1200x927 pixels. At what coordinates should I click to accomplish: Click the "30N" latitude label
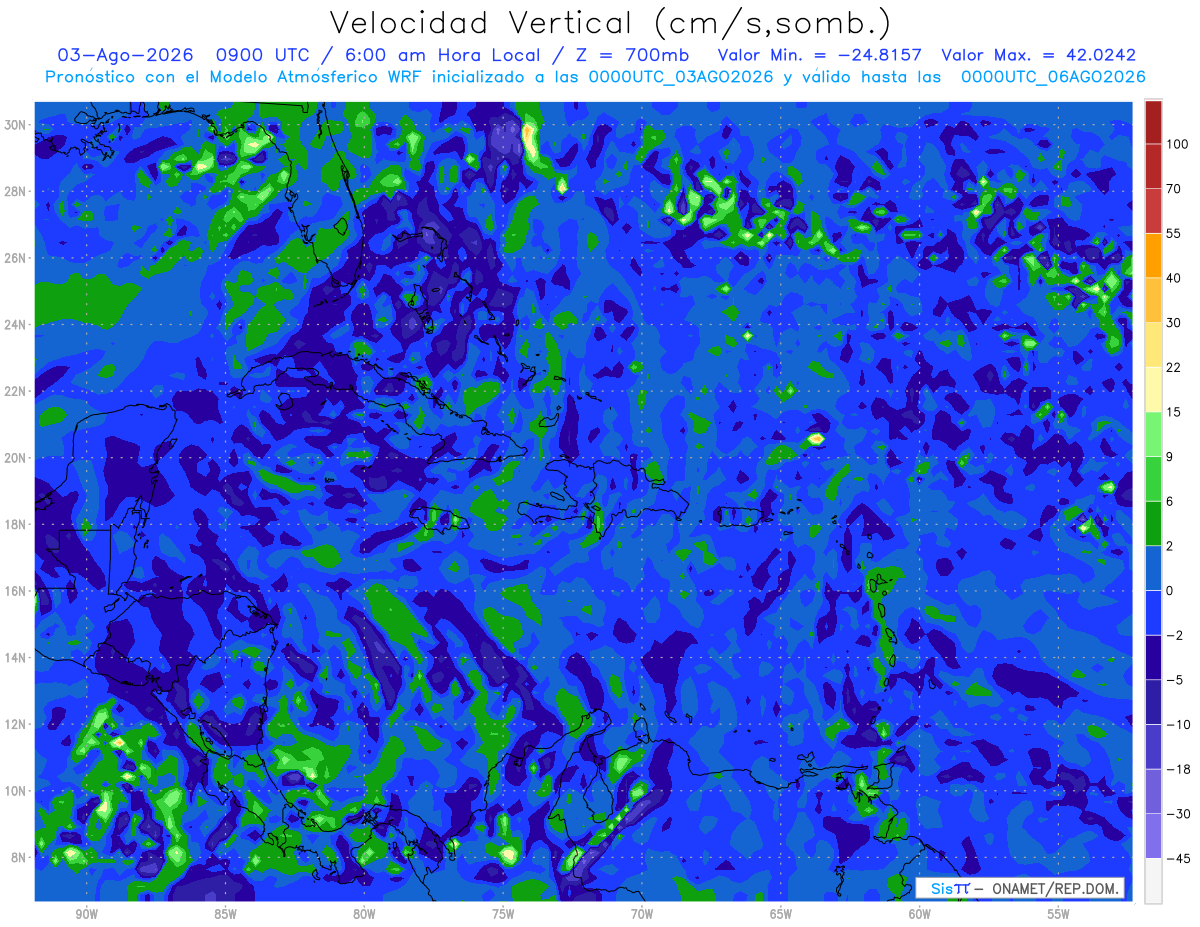tap(15, 125)
